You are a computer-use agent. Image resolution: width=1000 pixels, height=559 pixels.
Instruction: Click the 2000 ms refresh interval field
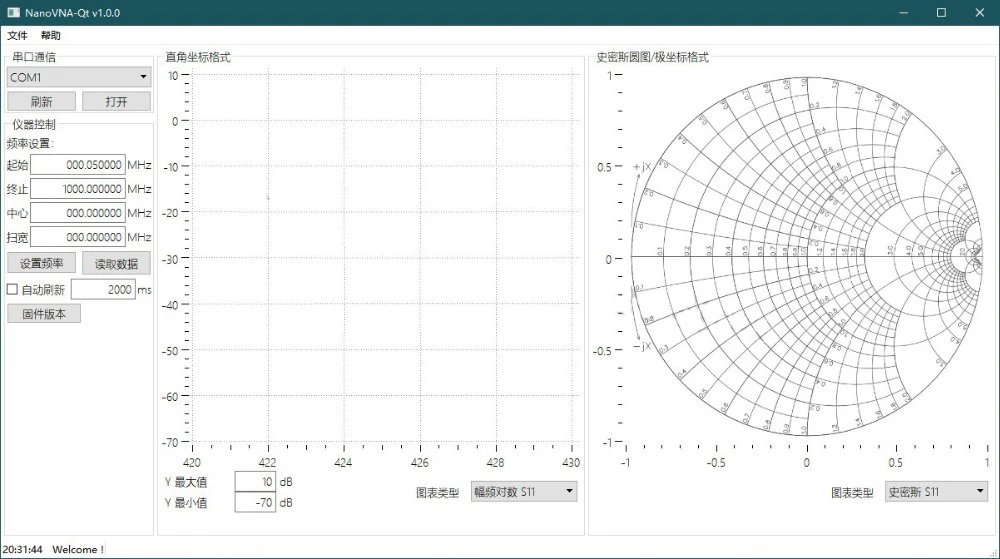click(103, 289)
